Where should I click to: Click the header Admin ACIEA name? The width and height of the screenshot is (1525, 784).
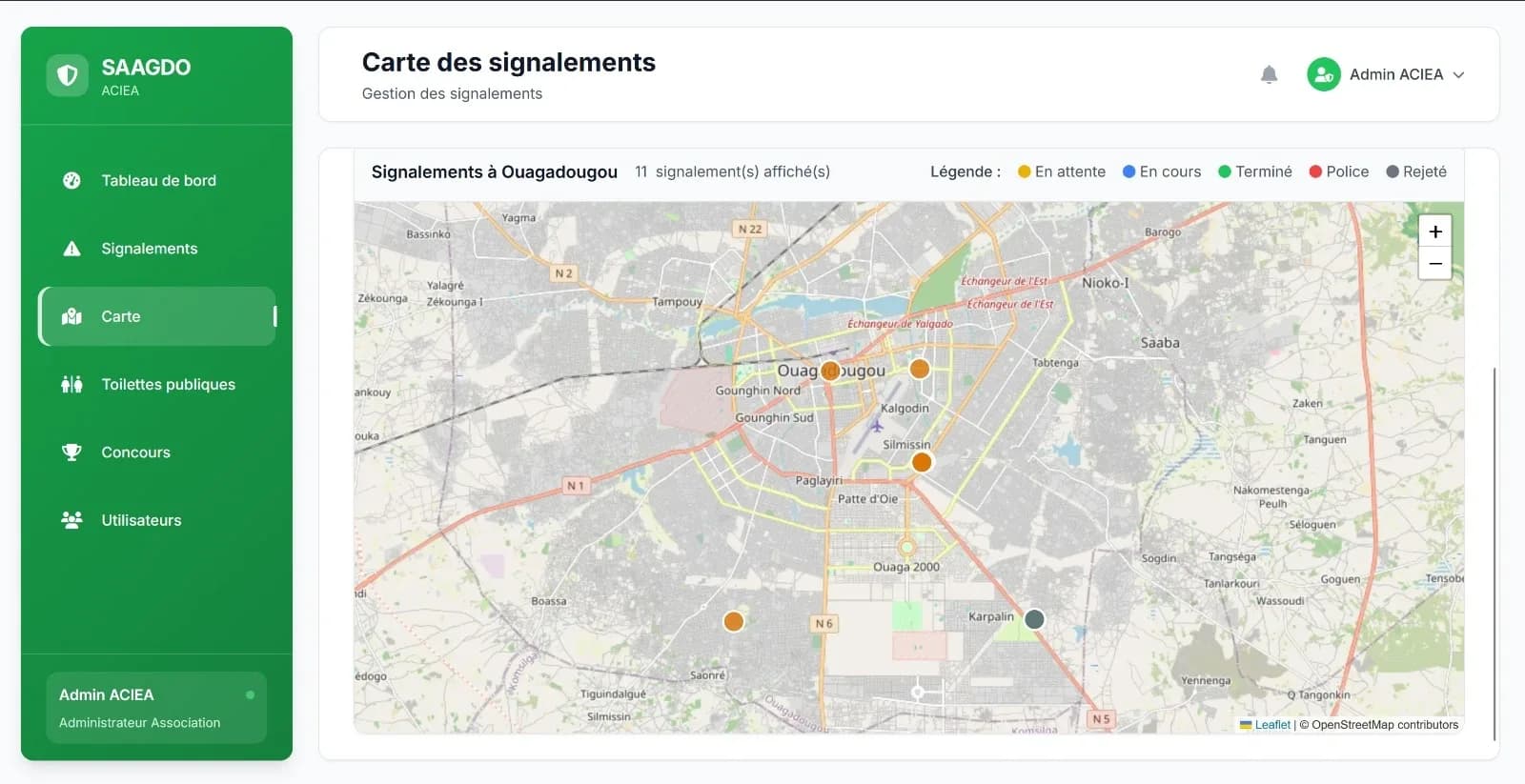tap(1396, 74)
